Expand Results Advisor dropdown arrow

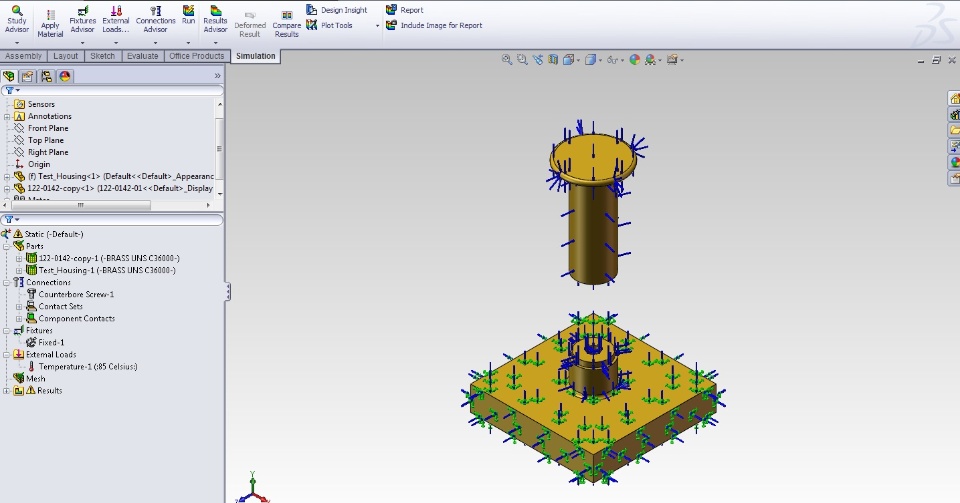tap(215, 43)
